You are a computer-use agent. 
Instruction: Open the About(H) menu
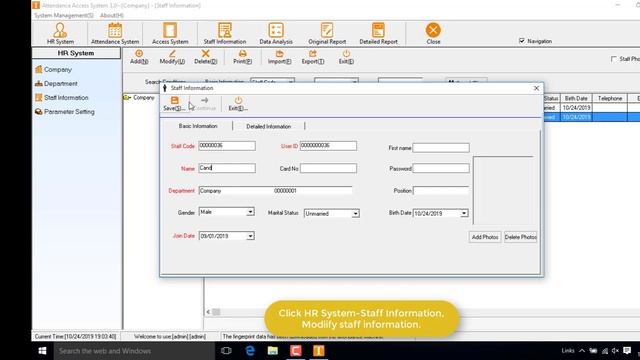[x=112, y=16]
